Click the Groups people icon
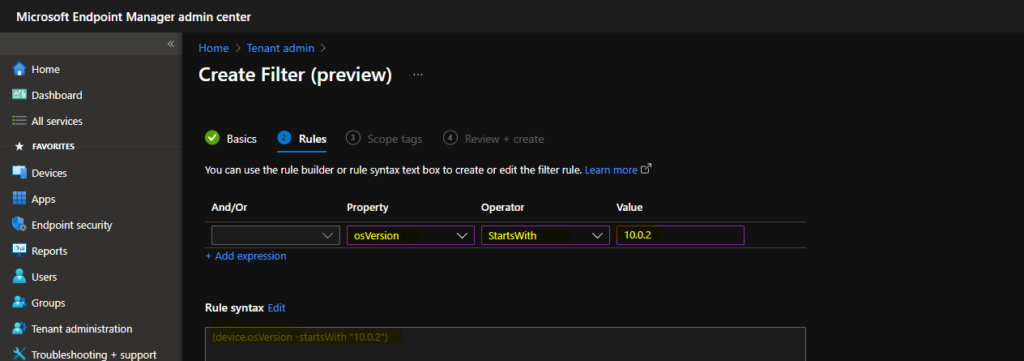The width and height of the screenshot is (1024, 361). tap(19, 303)
